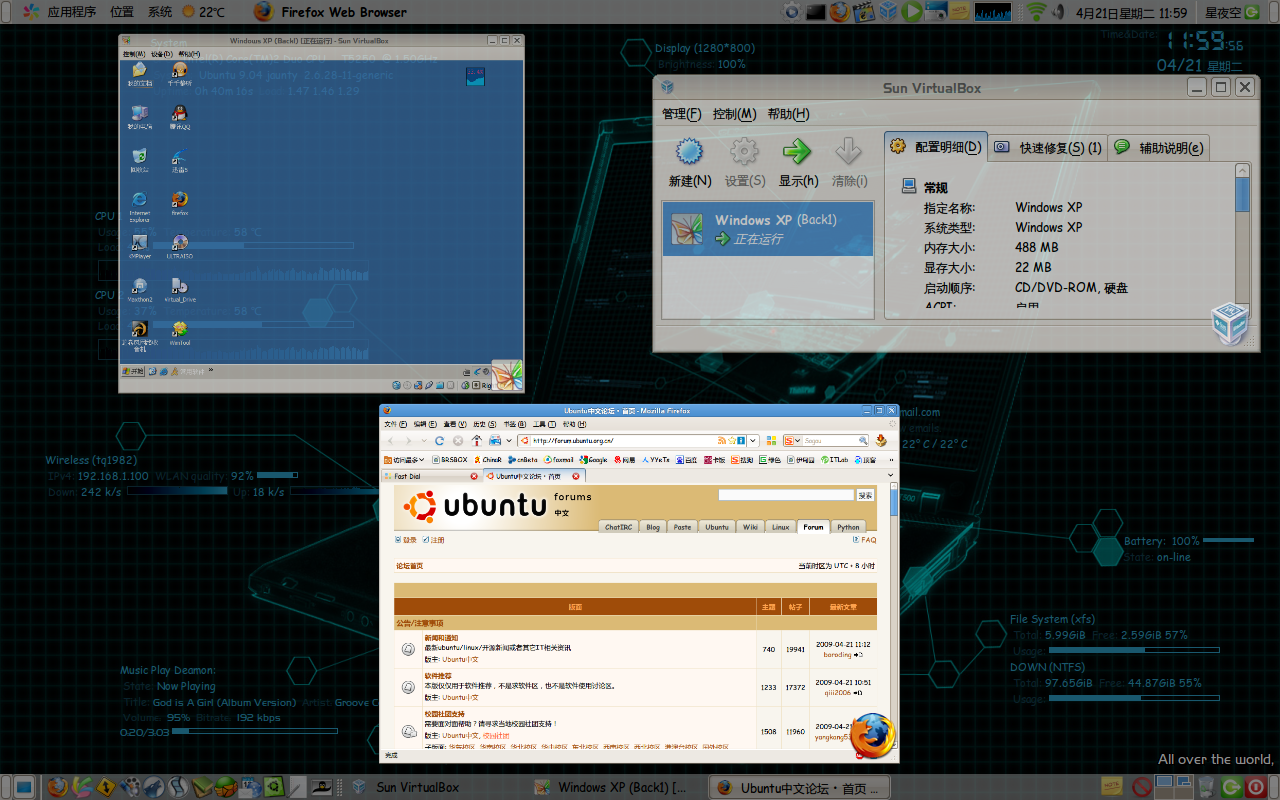Click the Show (显示) green arrow in VirtualBox
The image size is (1280, 800).
coord(797,152)
